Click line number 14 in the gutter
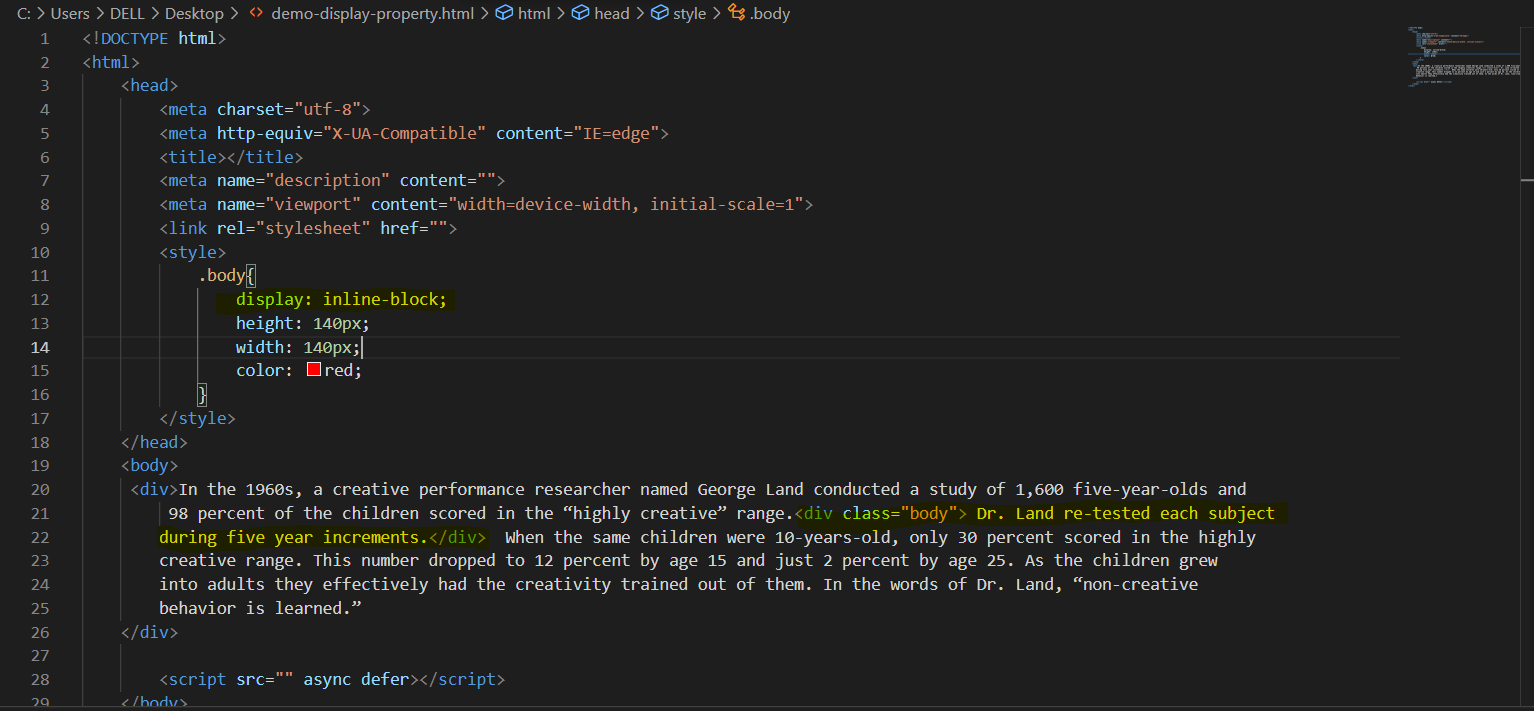Image resolution: width=1534 pixels, height=711 pixels. coord(39,347)
